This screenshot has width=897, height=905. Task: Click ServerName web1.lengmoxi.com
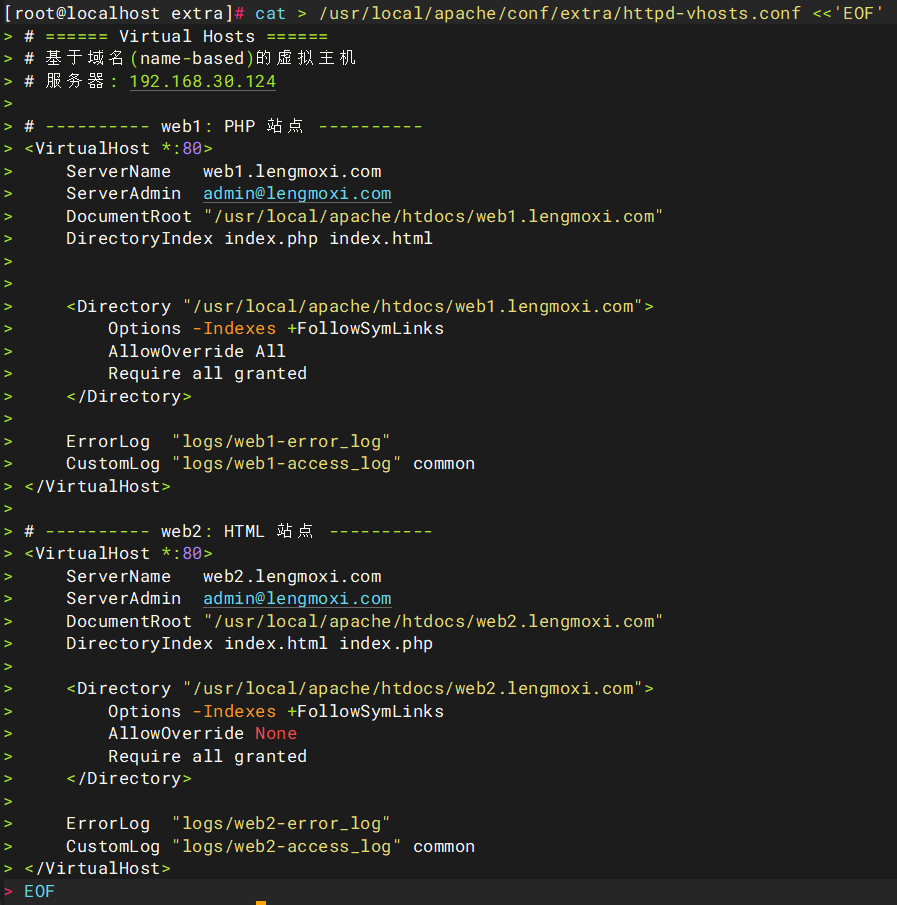point(223,171)
